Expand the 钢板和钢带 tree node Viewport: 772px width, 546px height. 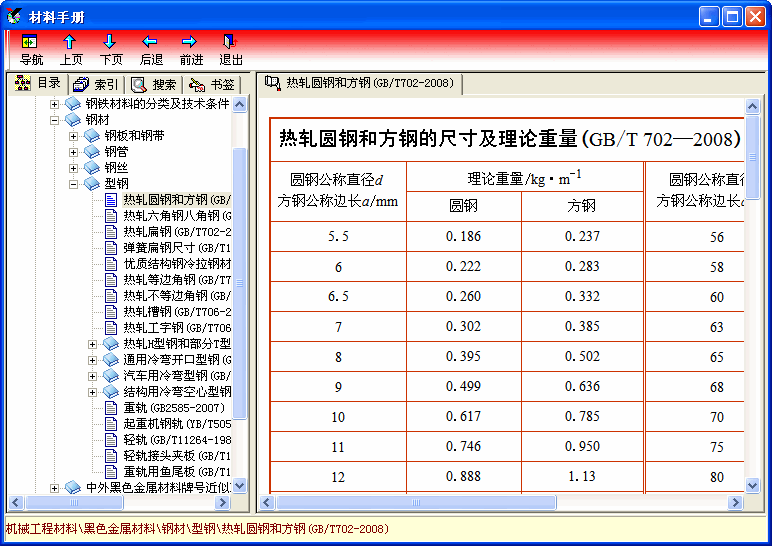[73, 136]
